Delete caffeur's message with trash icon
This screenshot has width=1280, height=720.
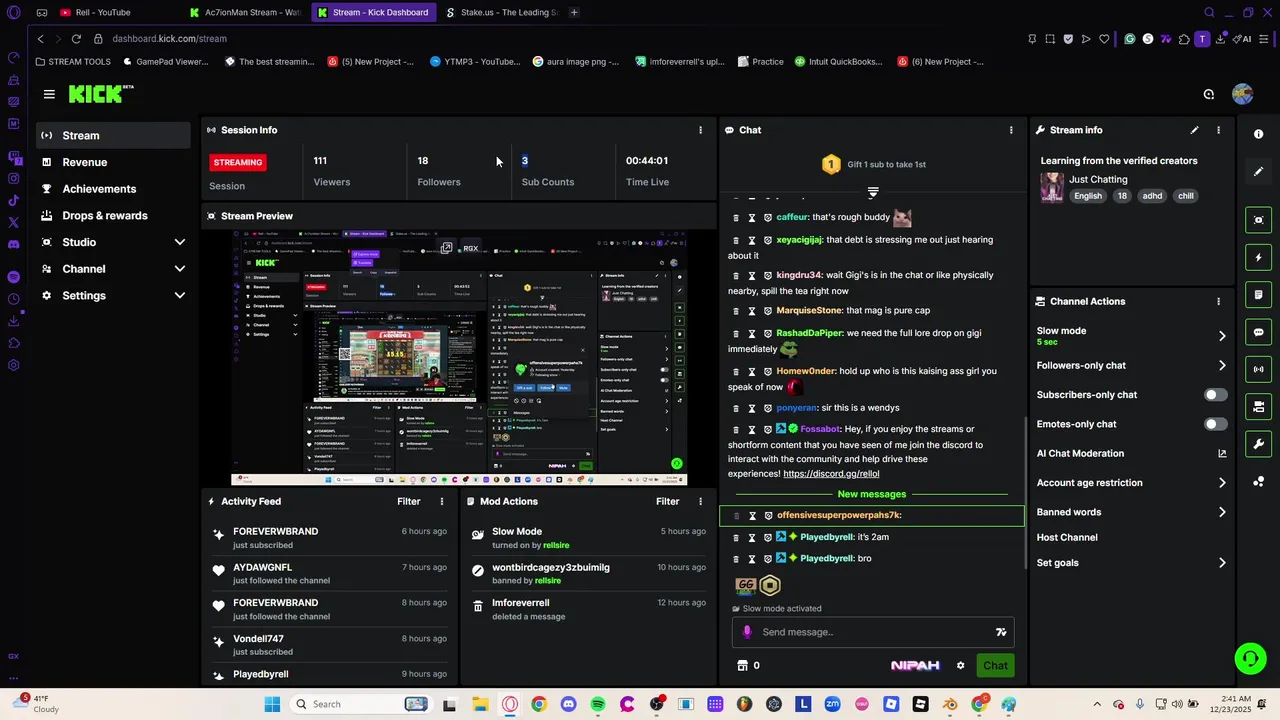[x=737, y=217]
